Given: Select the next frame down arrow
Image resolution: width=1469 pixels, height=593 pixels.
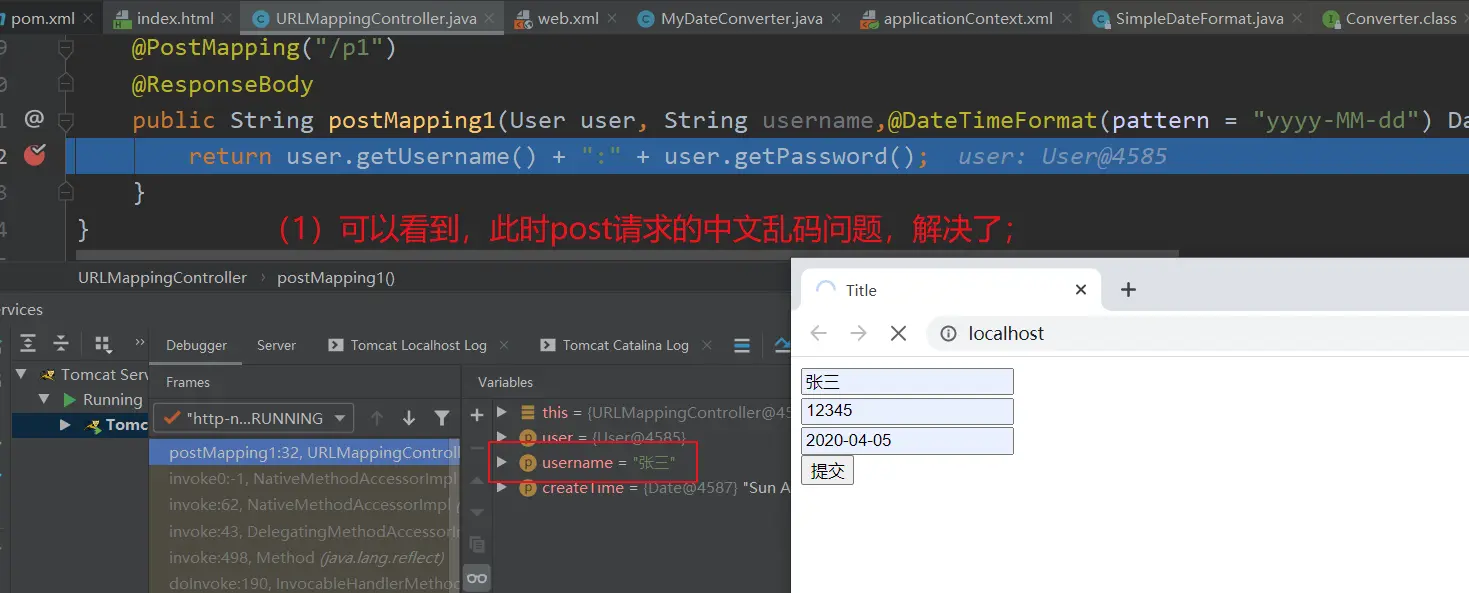Looking at the screenshot, I should 409,418.
